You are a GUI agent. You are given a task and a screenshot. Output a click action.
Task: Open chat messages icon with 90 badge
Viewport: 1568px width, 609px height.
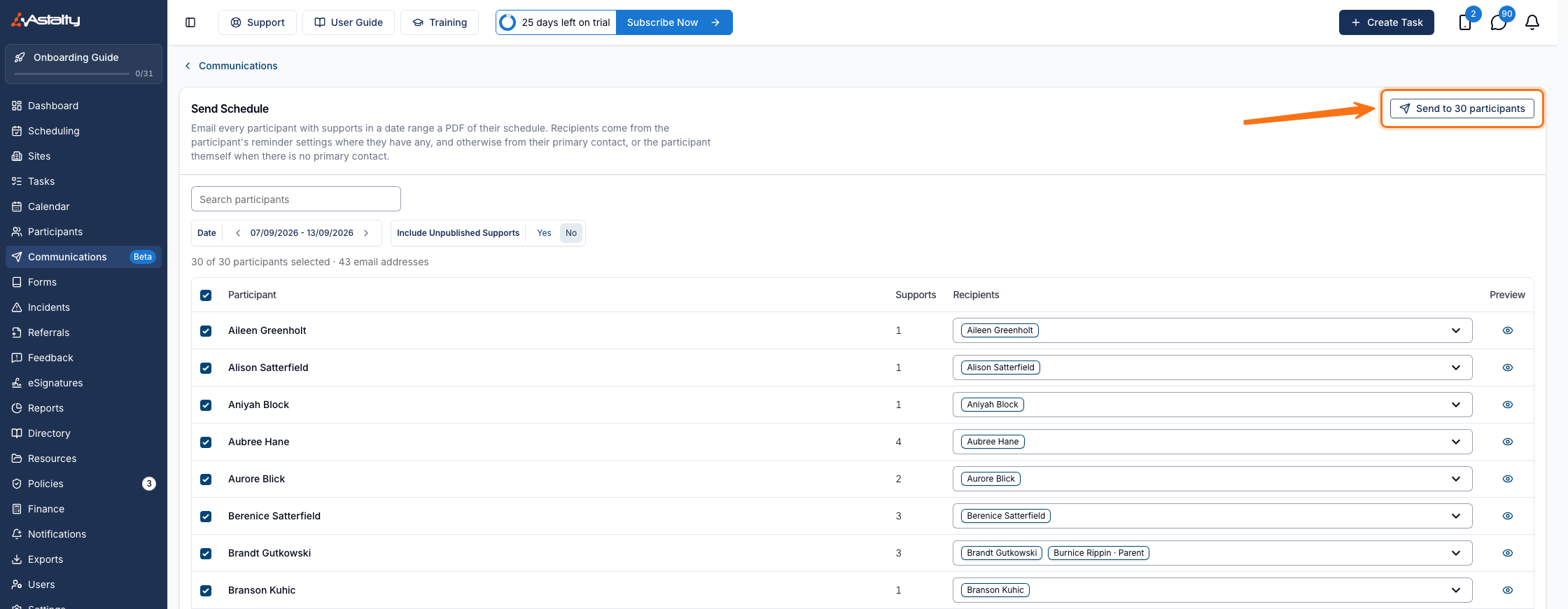coord(1499,22)
